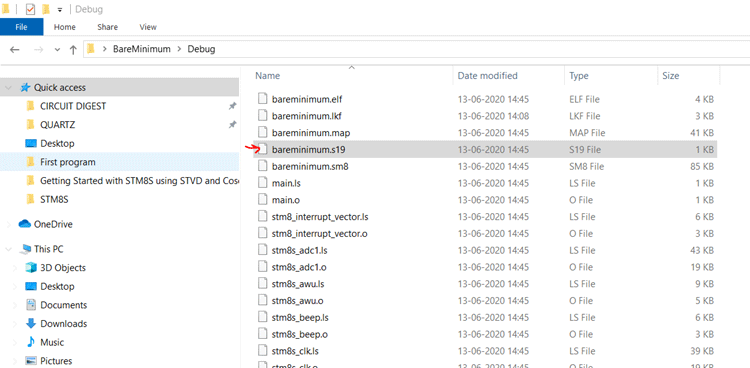Switch to the Home ribbon tab
This screenshot has width=750, height=368.
click(x=65, y=27)
